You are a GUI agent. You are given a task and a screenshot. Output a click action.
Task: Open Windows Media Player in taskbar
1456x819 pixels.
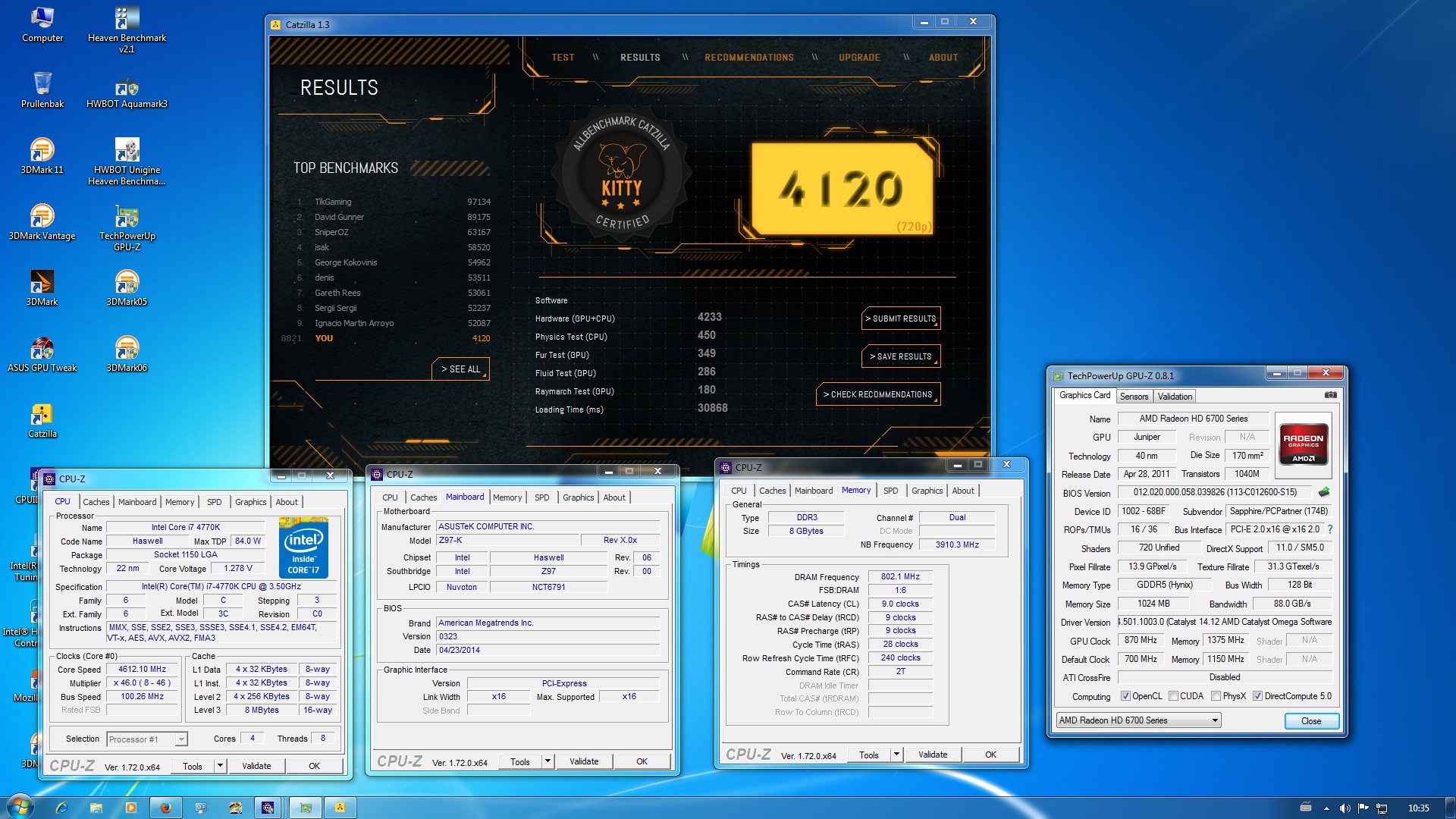(131, 808)
